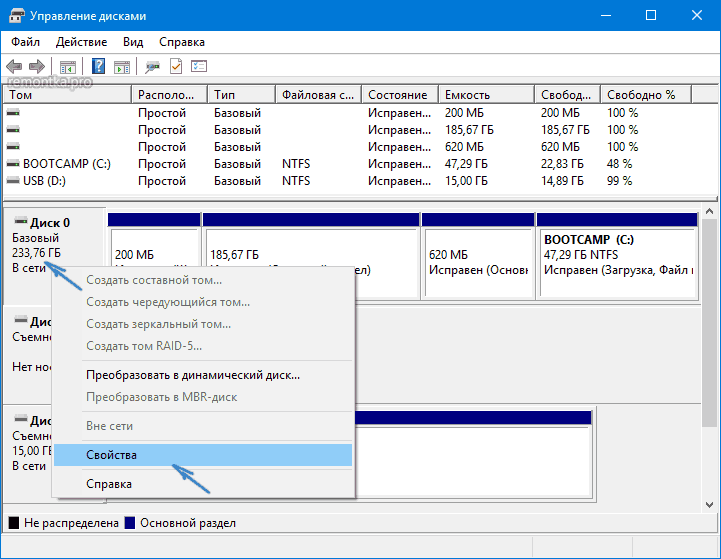Open the Действие menu
This screenshot has width=721, height=559.
click(81, 42)
